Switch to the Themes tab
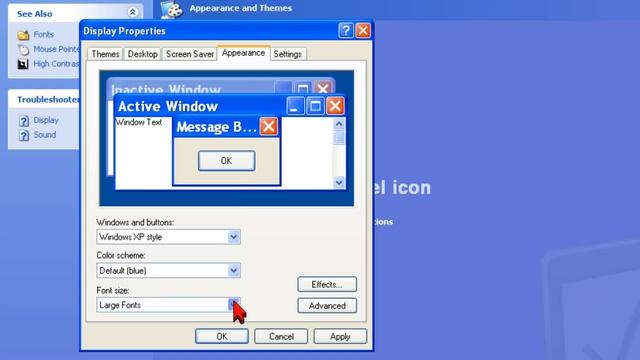 pyautogui.click(x=105, y=54)
